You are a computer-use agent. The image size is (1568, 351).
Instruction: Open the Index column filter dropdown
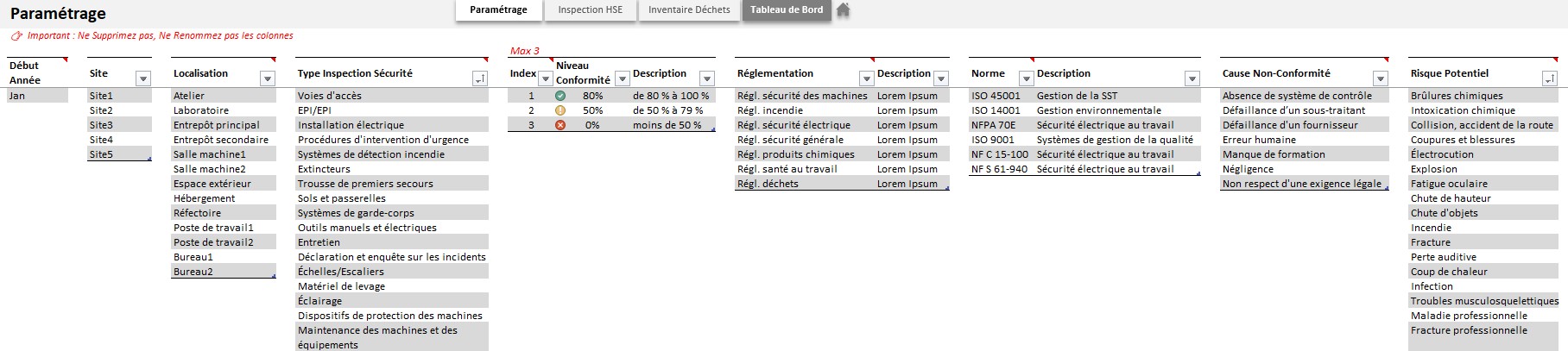coord(545,79)
